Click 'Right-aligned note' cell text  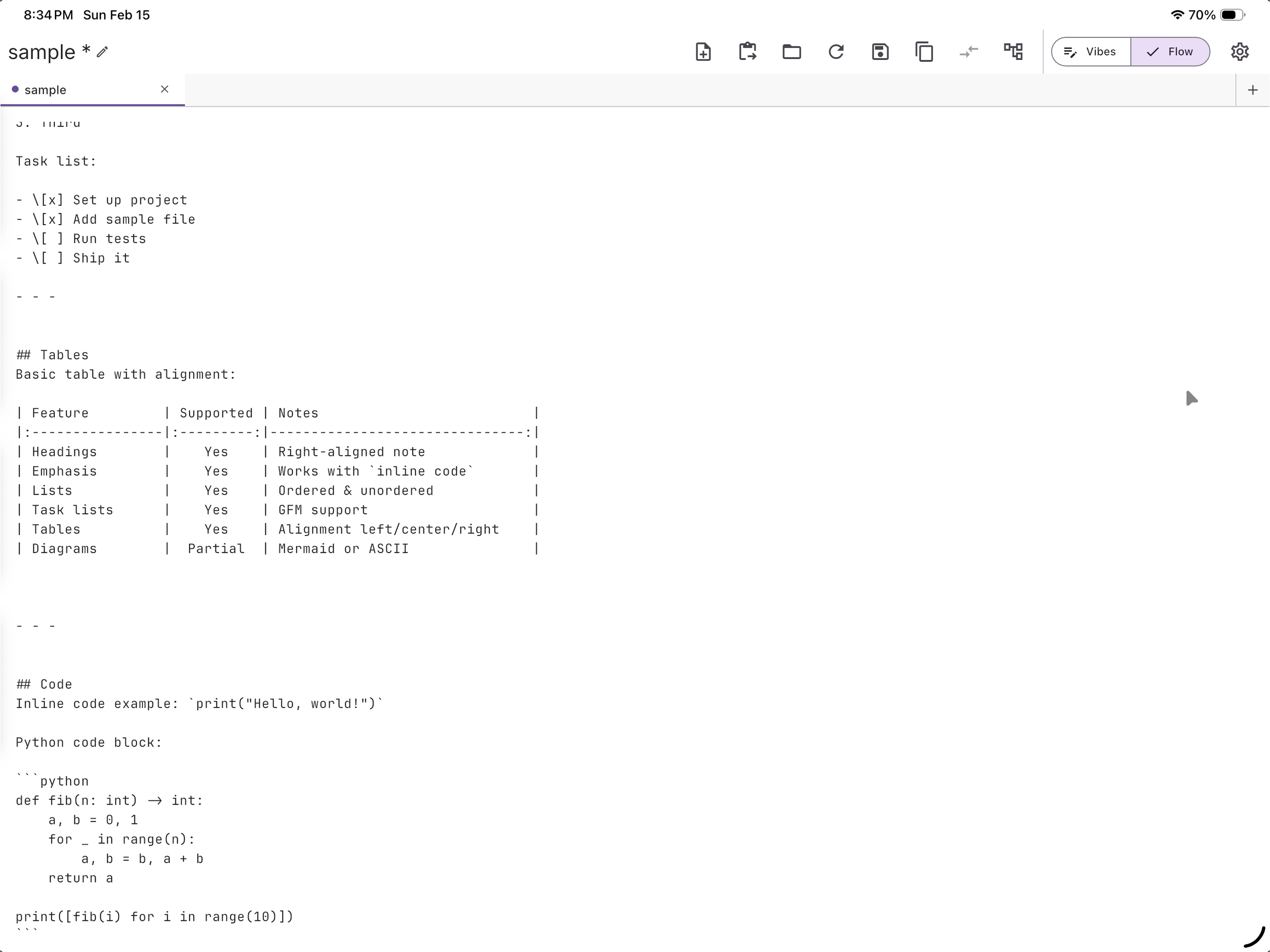351,452
